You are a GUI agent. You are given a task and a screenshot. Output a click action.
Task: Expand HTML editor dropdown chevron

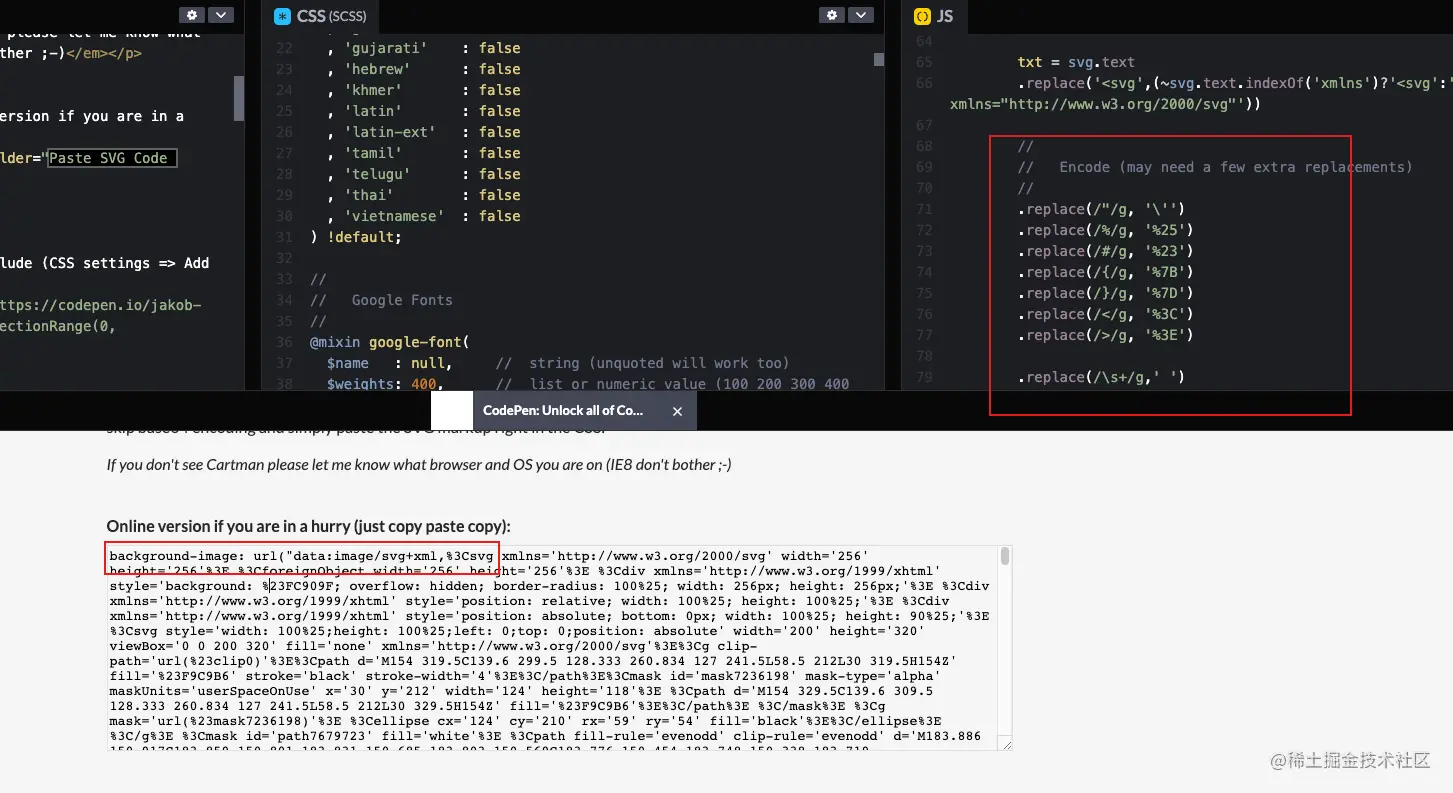(221, 15)
